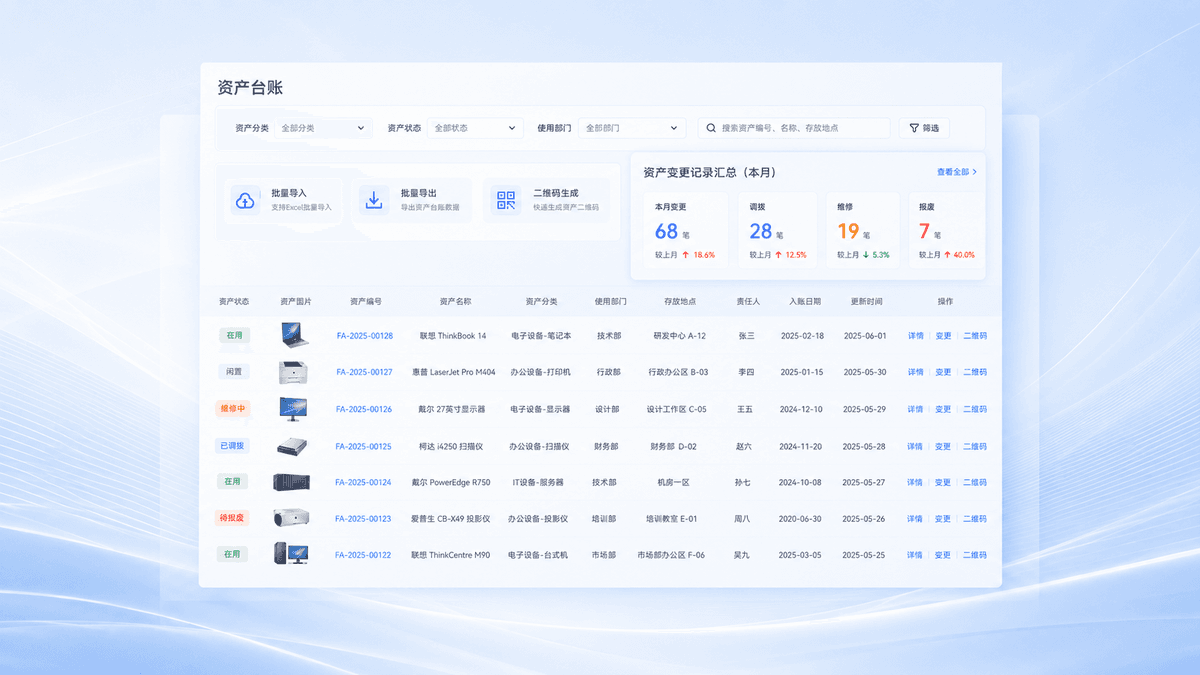Click the 已调拨 status tag

tap(232, 446)
